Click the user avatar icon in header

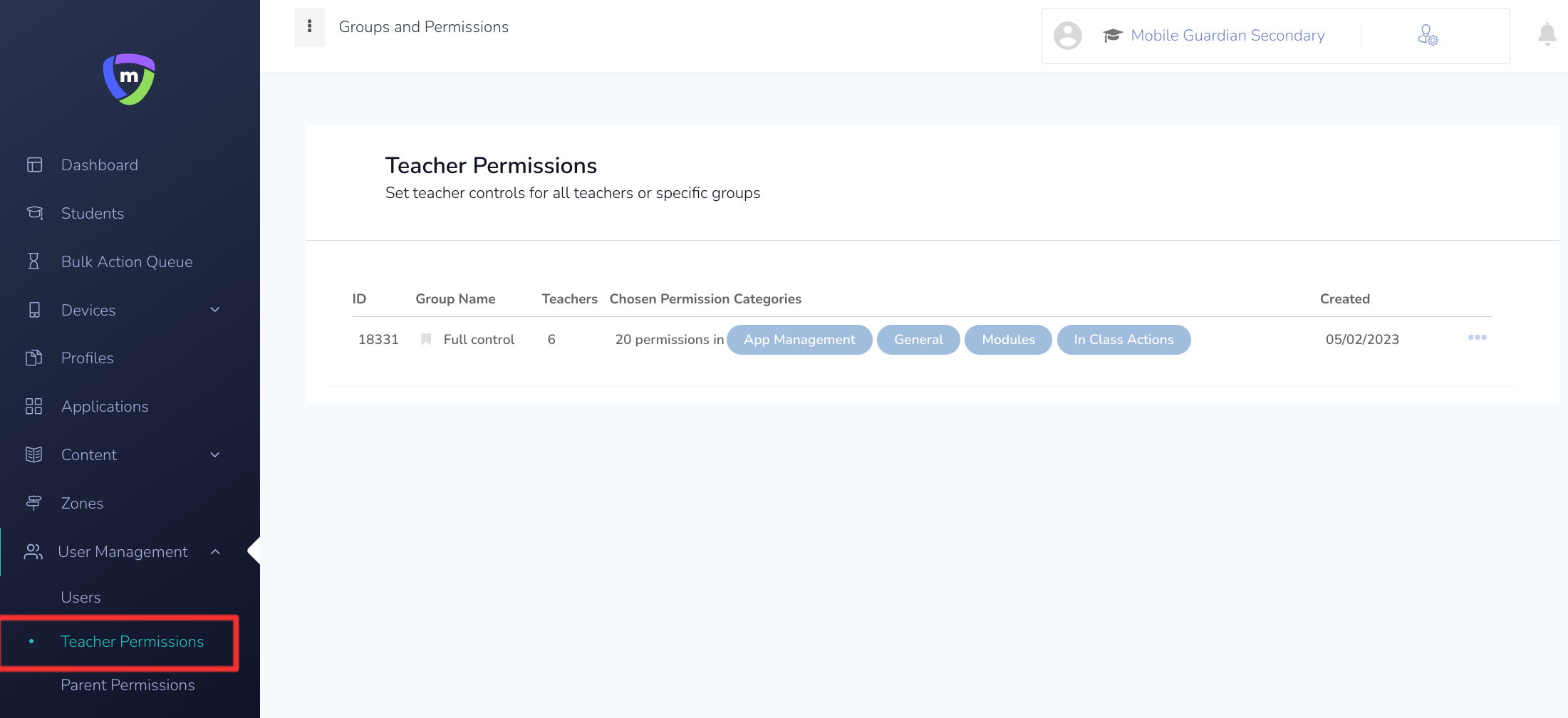(1067, 36)
